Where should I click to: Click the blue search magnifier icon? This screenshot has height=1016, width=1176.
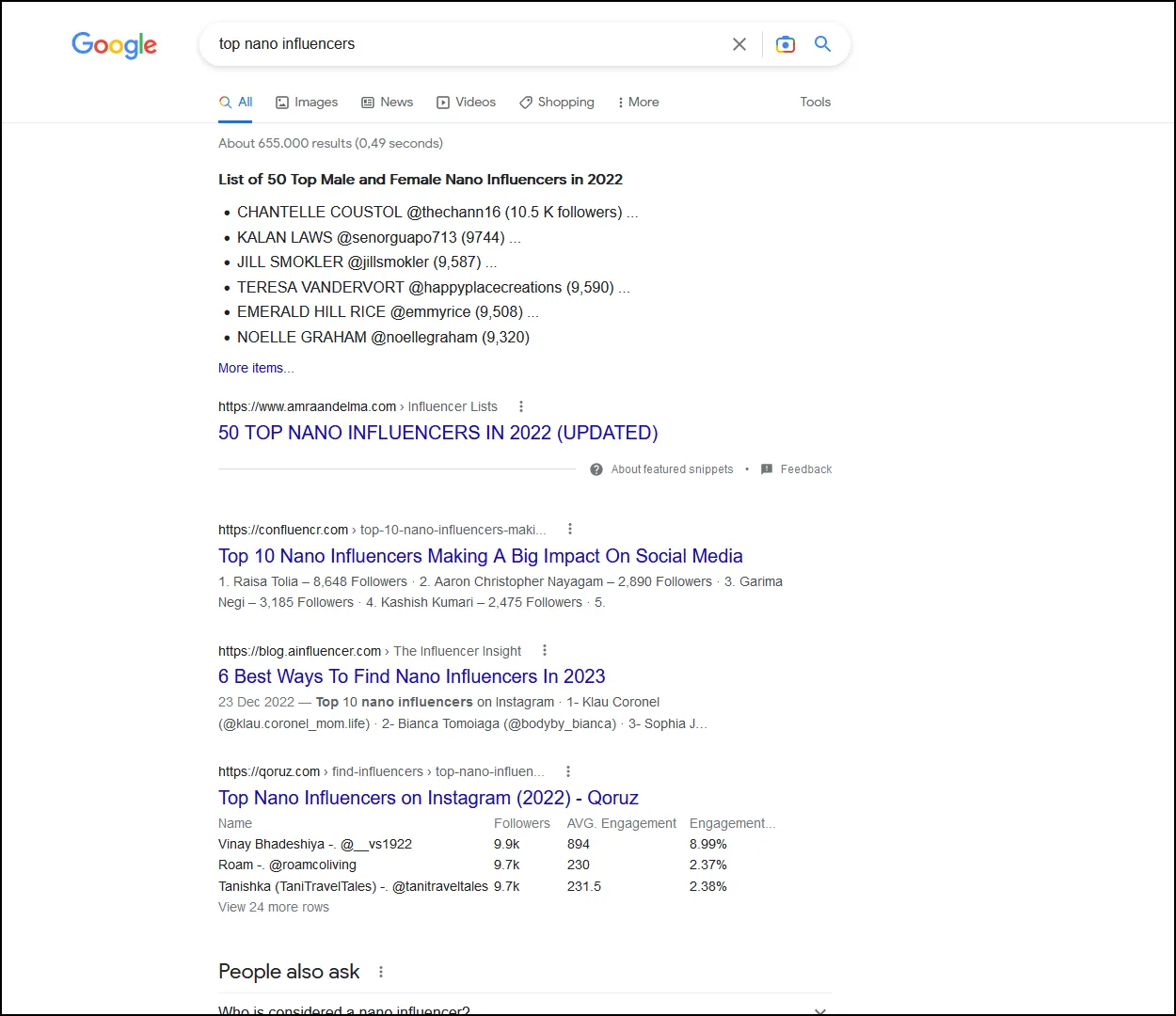coord(822,44)
